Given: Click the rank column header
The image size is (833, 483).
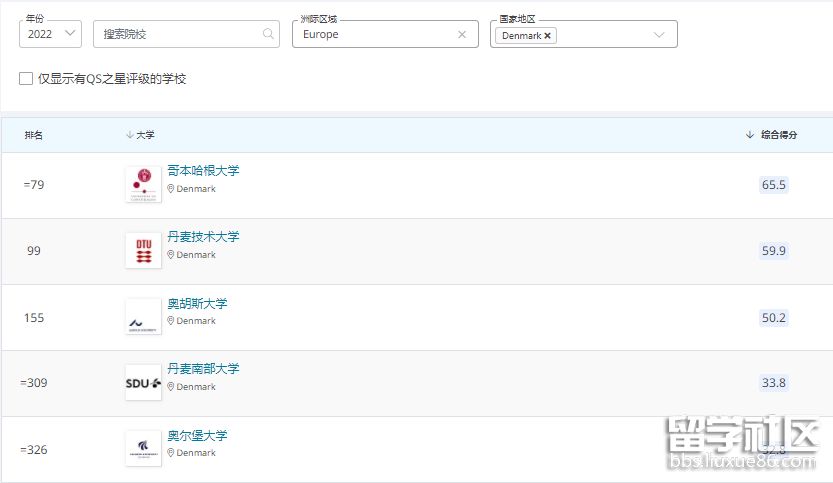Looking at the screenshot, I should tap(33, 135).
